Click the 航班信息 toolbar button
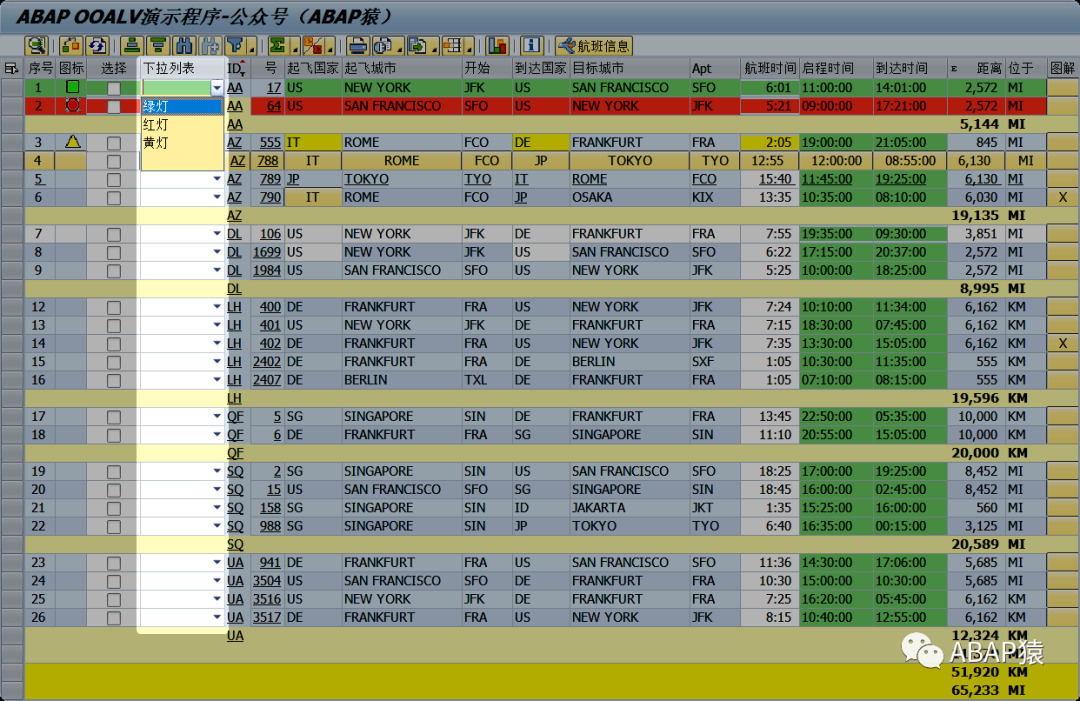Image resolution: width=1080 pixels, height=701 pixels. (594, 46)
